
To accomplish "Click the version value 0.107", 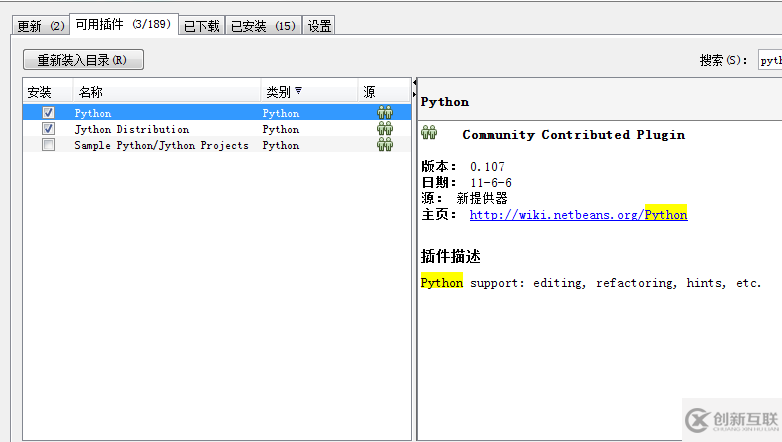I will (487, 167).
